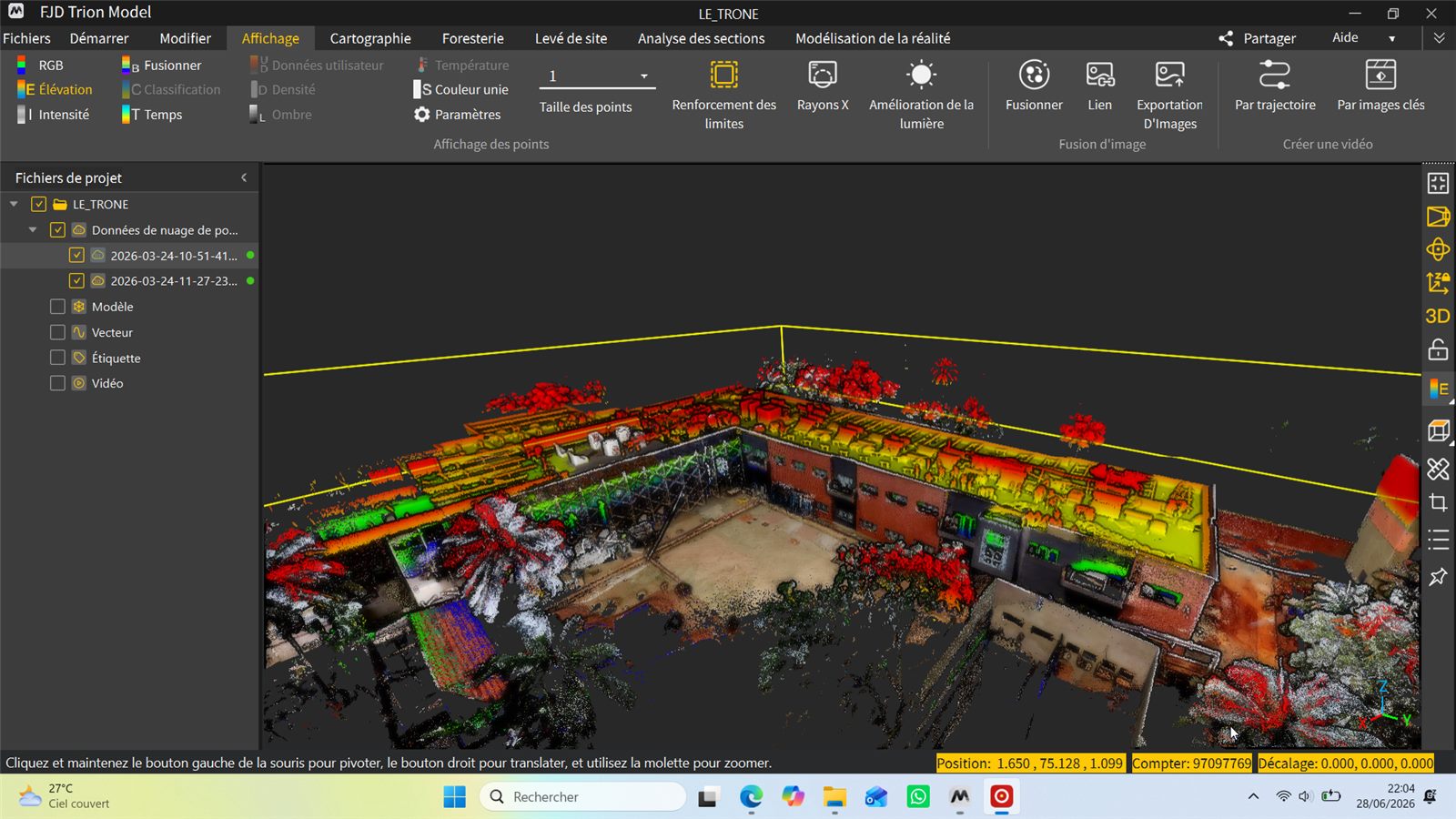Open the Lien image fusion tool
Screen dimensions: 1456x819
1099,86
